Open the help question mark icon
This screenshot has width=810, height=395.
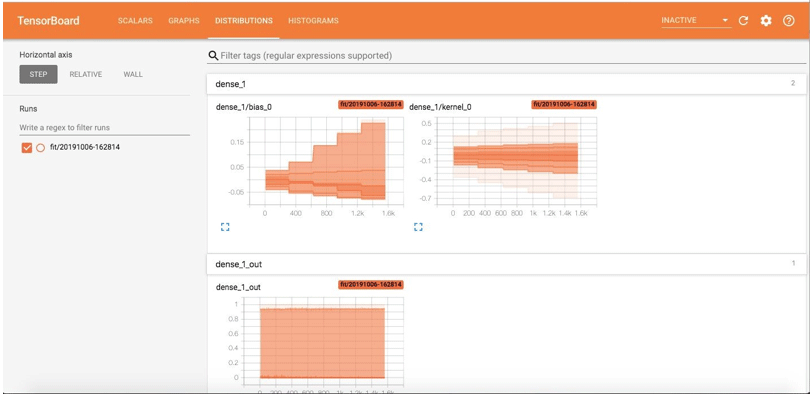point(788,21)
